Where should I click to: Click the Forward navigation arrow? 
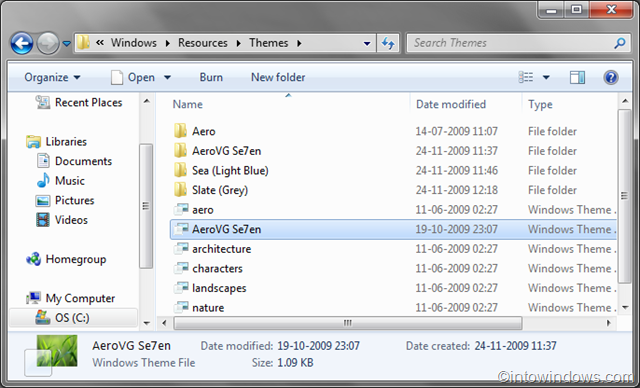click(x=48, y=43)
